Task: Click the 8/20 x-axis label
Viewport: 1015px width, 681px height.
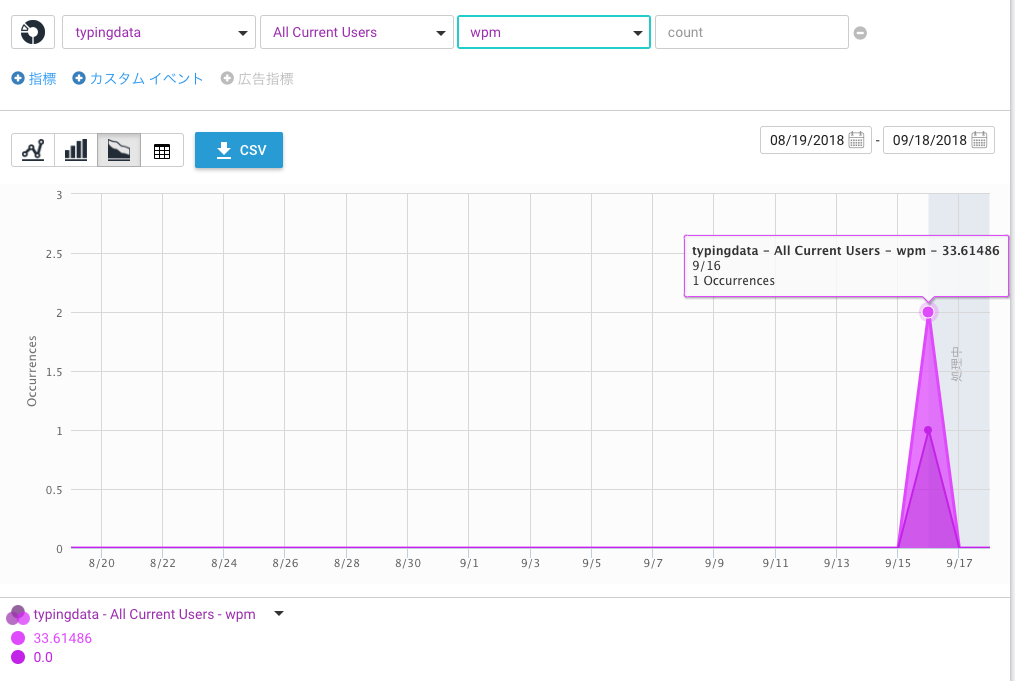Action: pos(102,563)
